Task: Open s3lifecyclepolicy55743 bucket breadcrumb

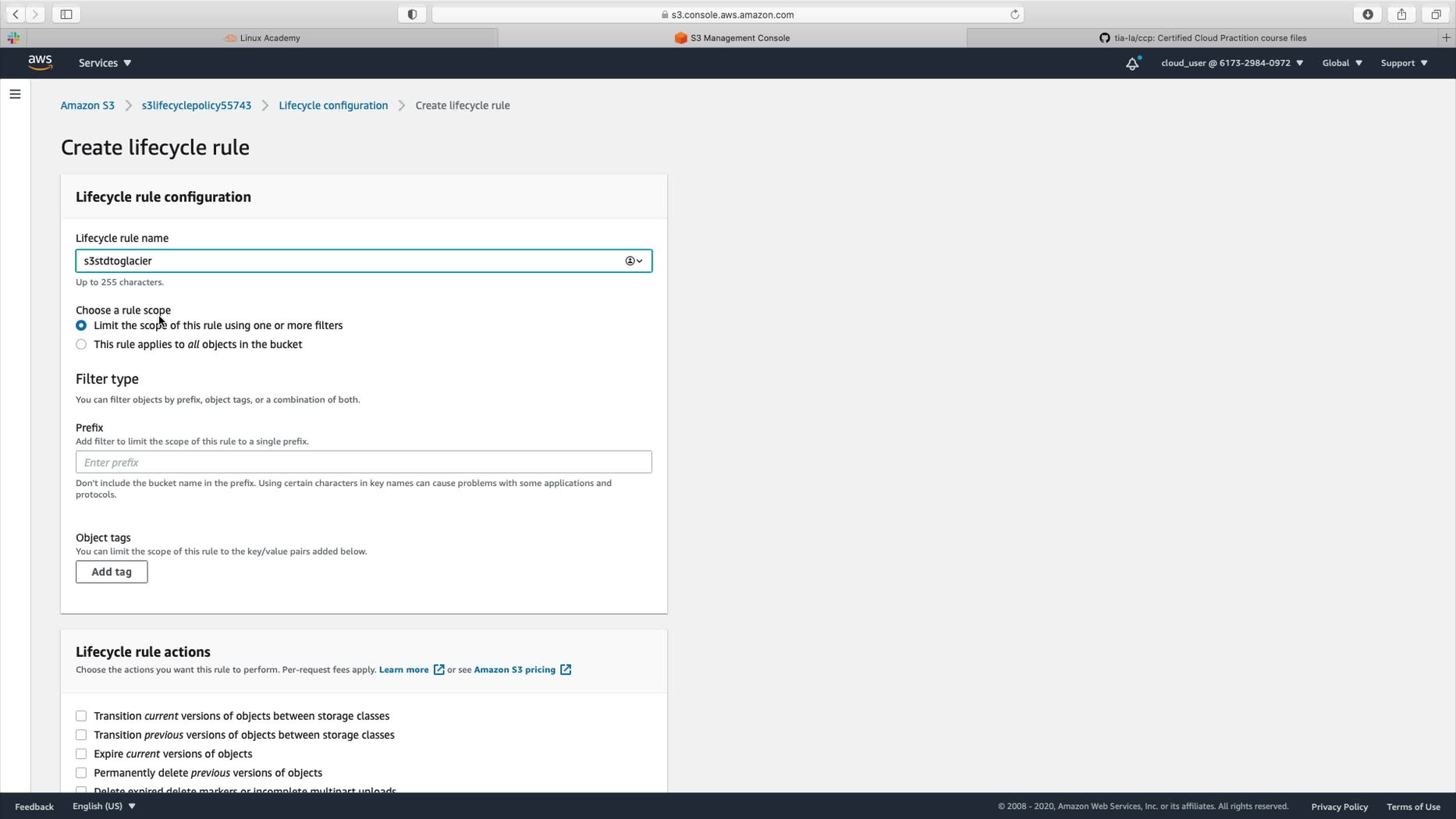Action: point(197,105)
